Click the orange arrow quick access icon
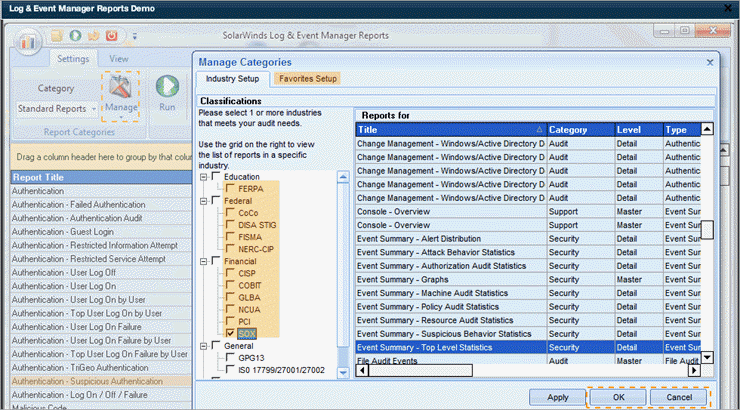 click(x=93, y=36)
